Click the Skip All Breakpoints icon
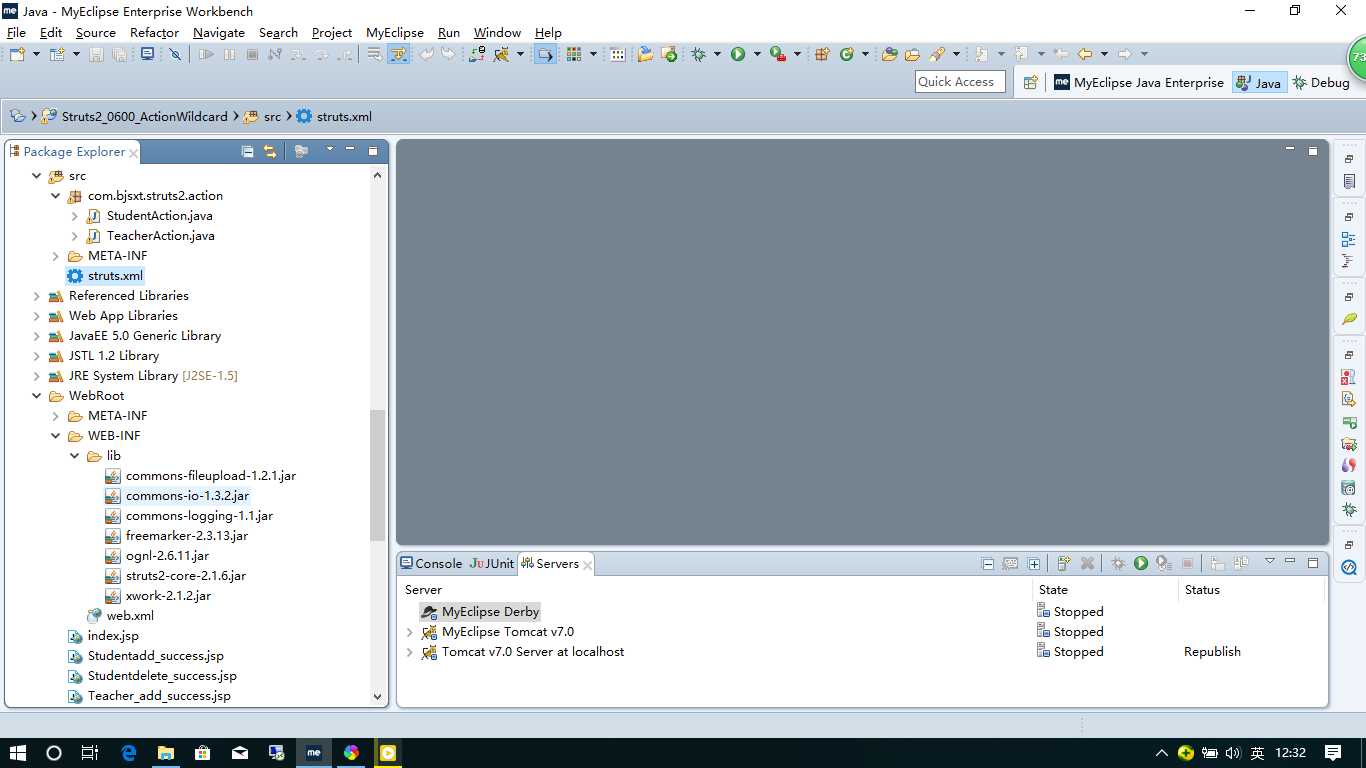The width and height of the screenshot is (1366, 768). (174, 54)
